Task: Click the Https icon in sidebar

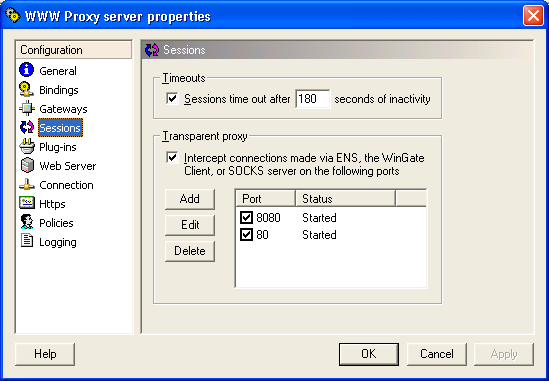Action: click(27, 203)
